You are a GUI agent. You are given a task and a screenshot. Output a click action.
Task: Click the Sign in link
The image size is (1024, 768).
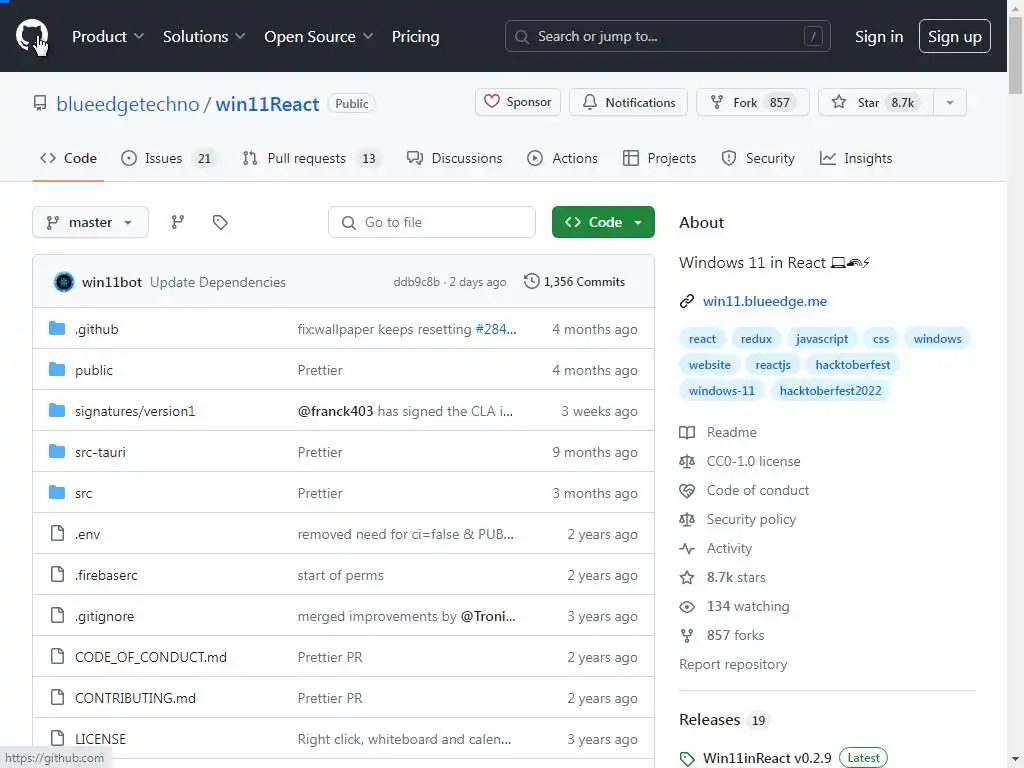(878, 37)
